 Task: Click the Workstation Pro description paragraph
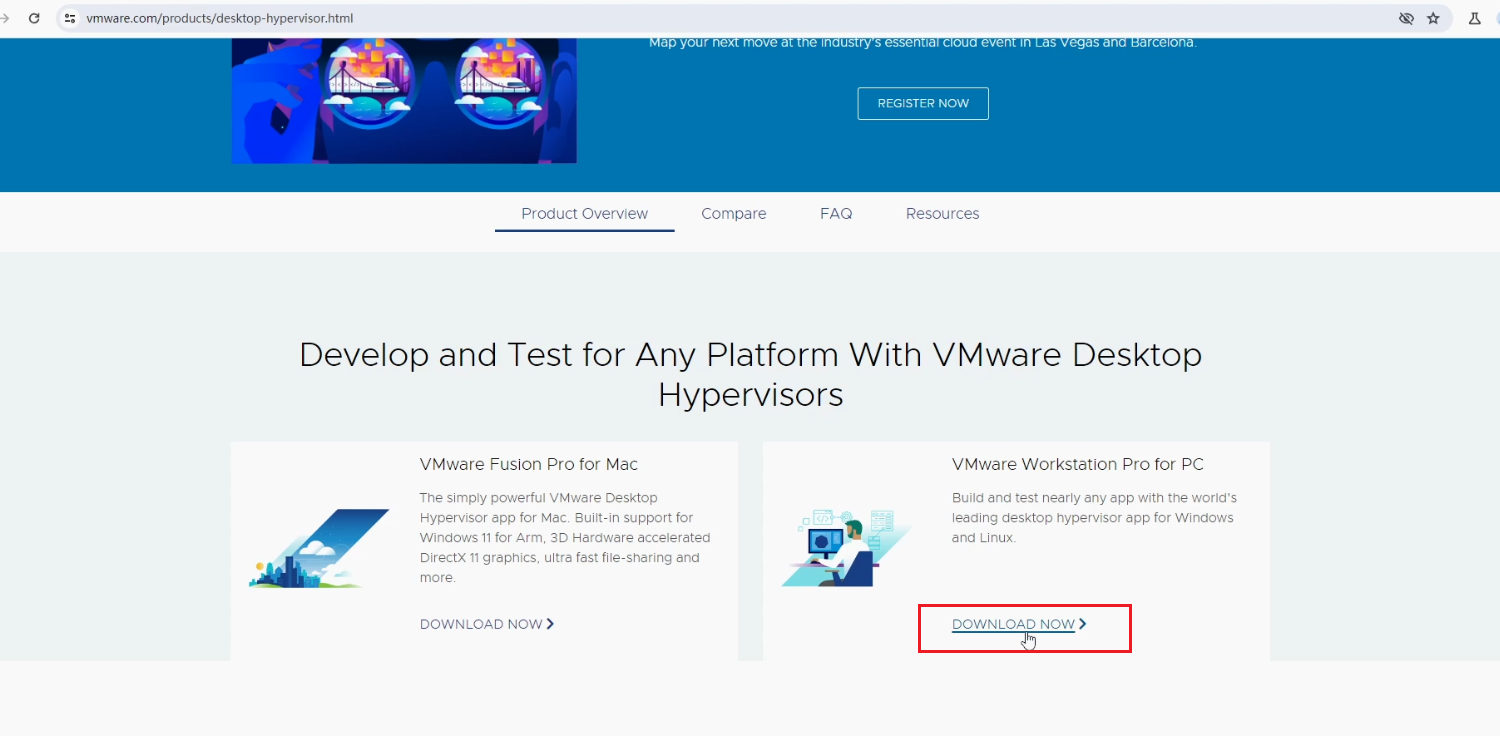point(1095,518)
